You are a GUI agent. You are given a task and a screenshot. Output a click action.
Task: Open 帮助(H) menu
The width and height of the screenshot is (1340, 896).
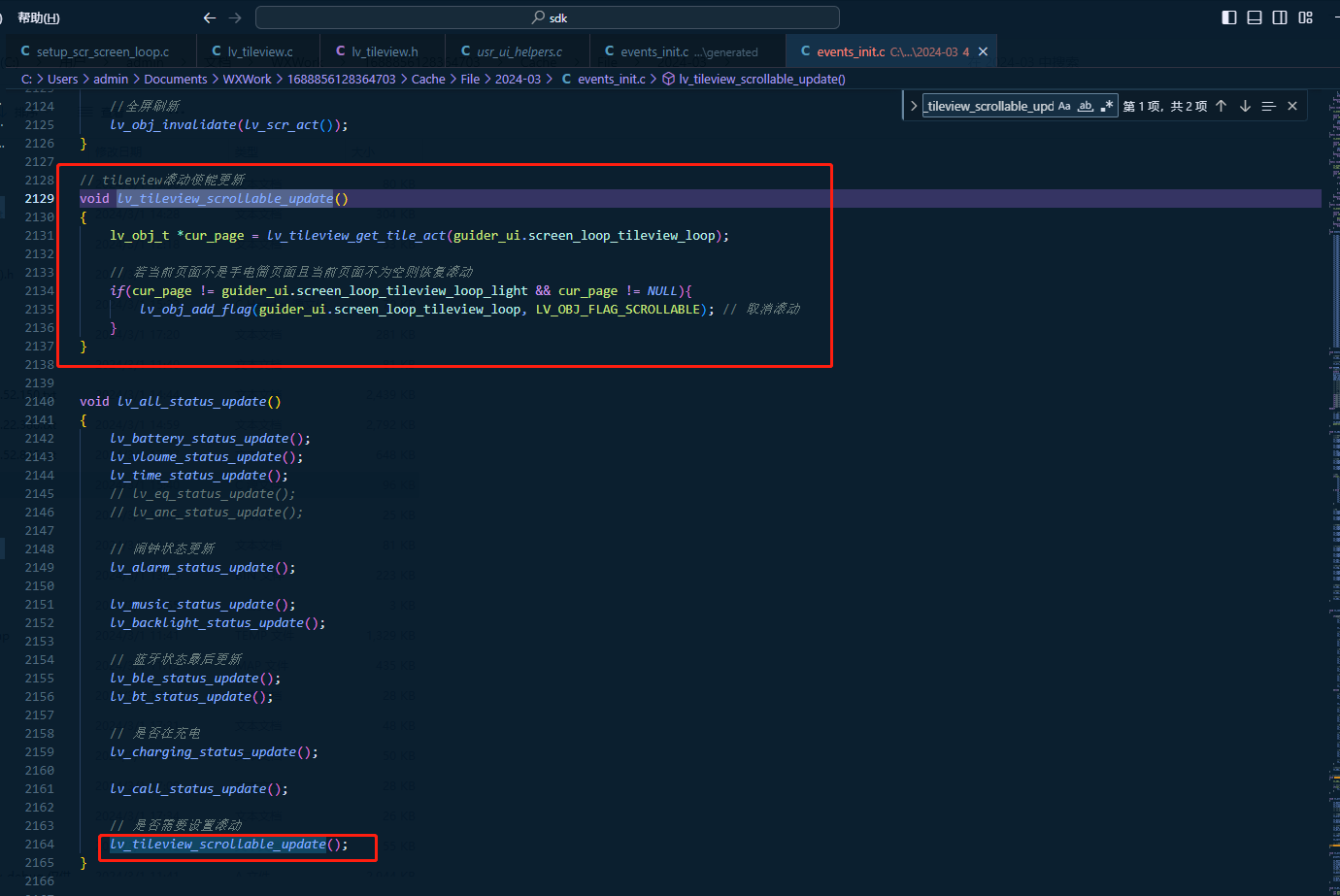(x=38, y=17)
